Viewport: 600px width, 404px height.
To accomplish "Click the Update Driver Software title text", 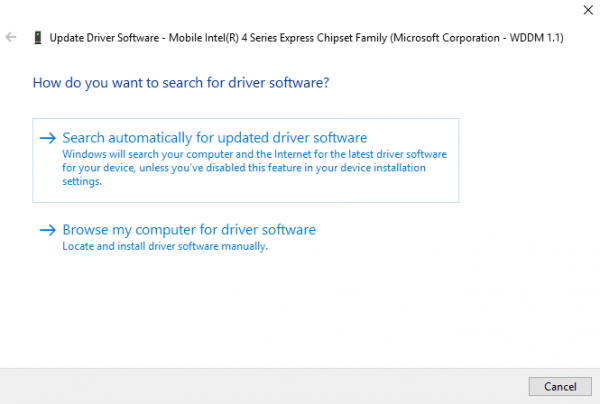I will [x=100, y=37].
